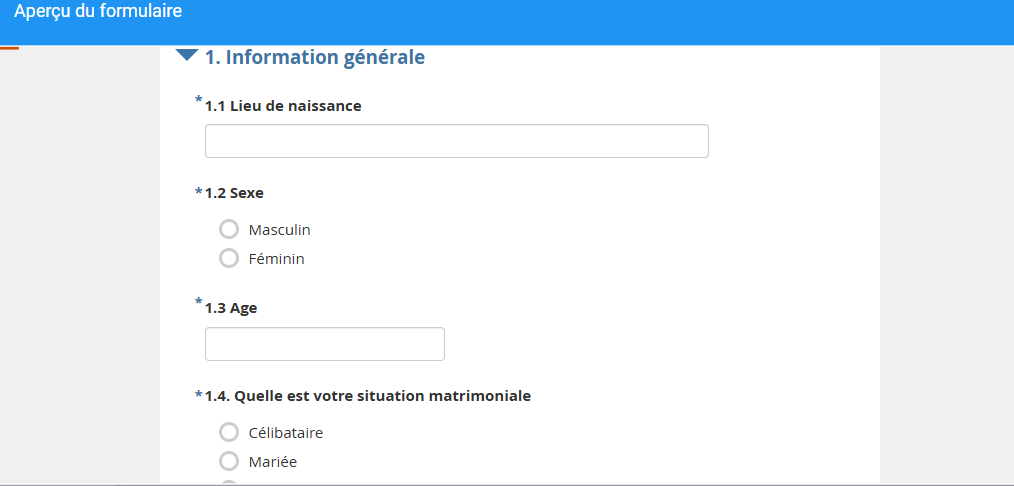
Task: Click the 'Célibataire' option text label
Action: pos(286,432)
